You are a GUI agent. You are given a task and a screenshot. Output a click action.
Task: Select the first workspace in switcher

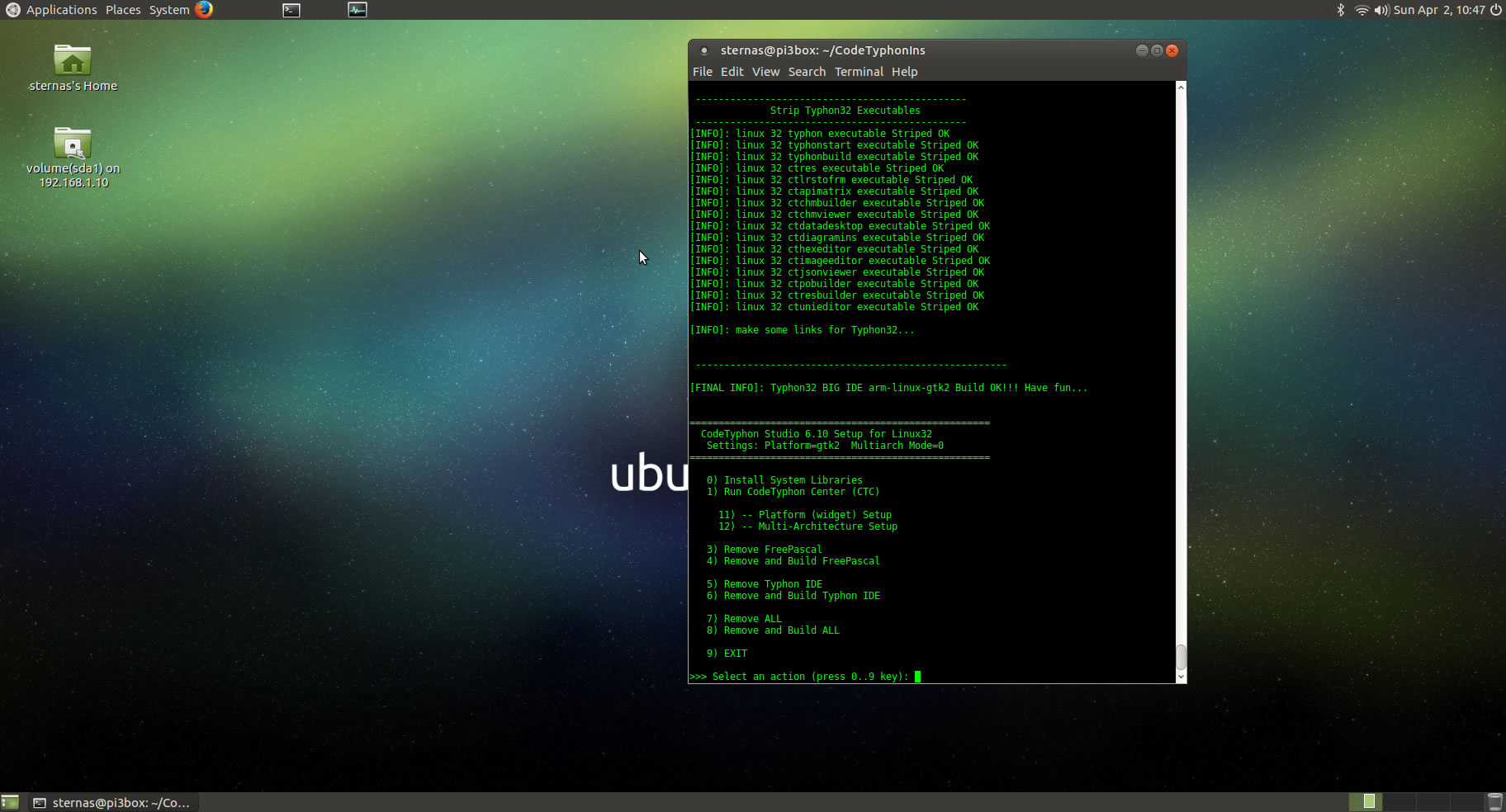[x=1365, y=801]
